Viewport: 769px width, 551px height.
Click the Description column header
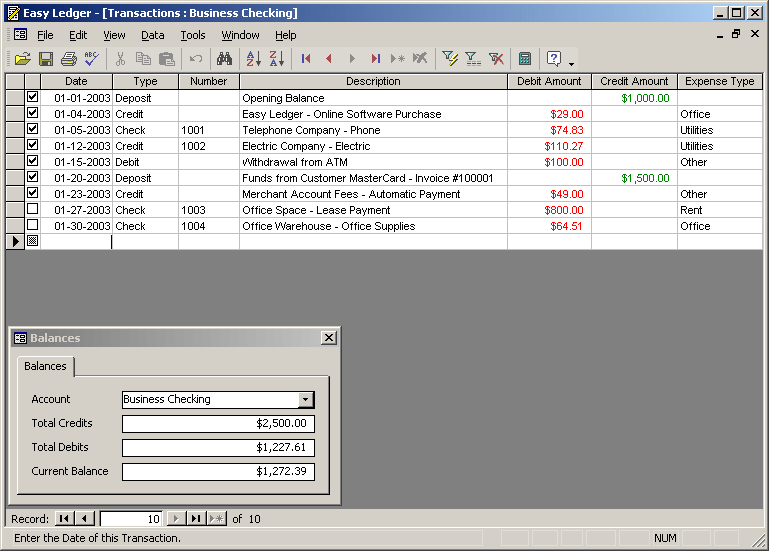(373, 81)
